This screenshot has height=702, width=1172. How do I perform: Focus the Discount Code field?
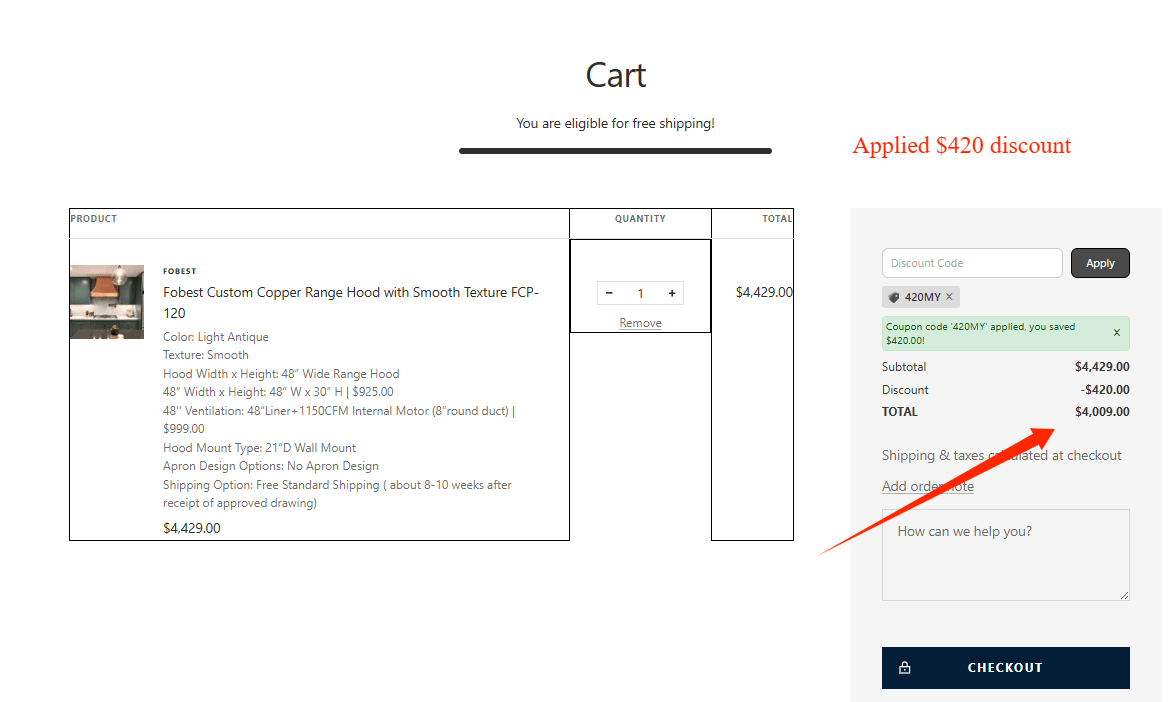972,263
